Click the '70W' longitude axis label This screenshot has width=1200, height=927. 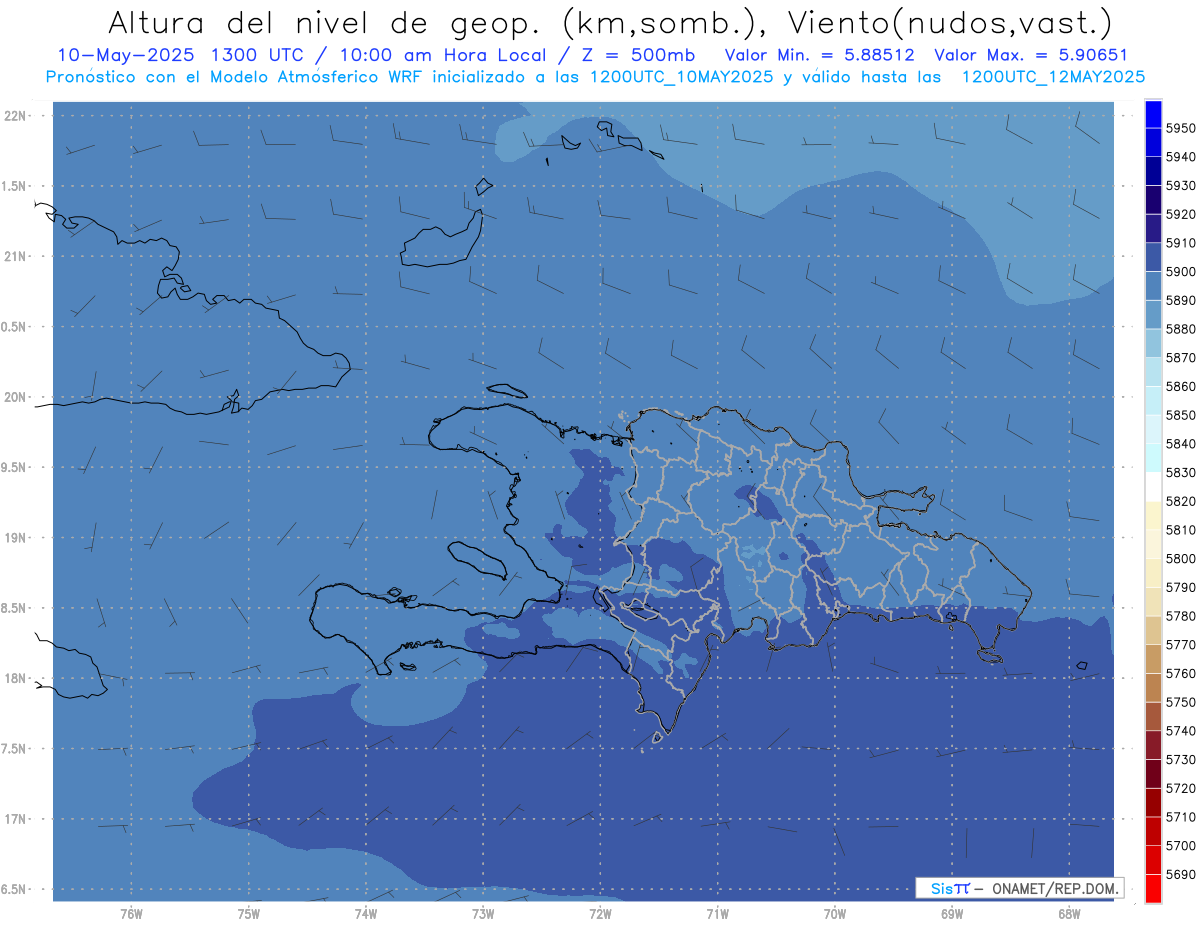pos(835,913)
